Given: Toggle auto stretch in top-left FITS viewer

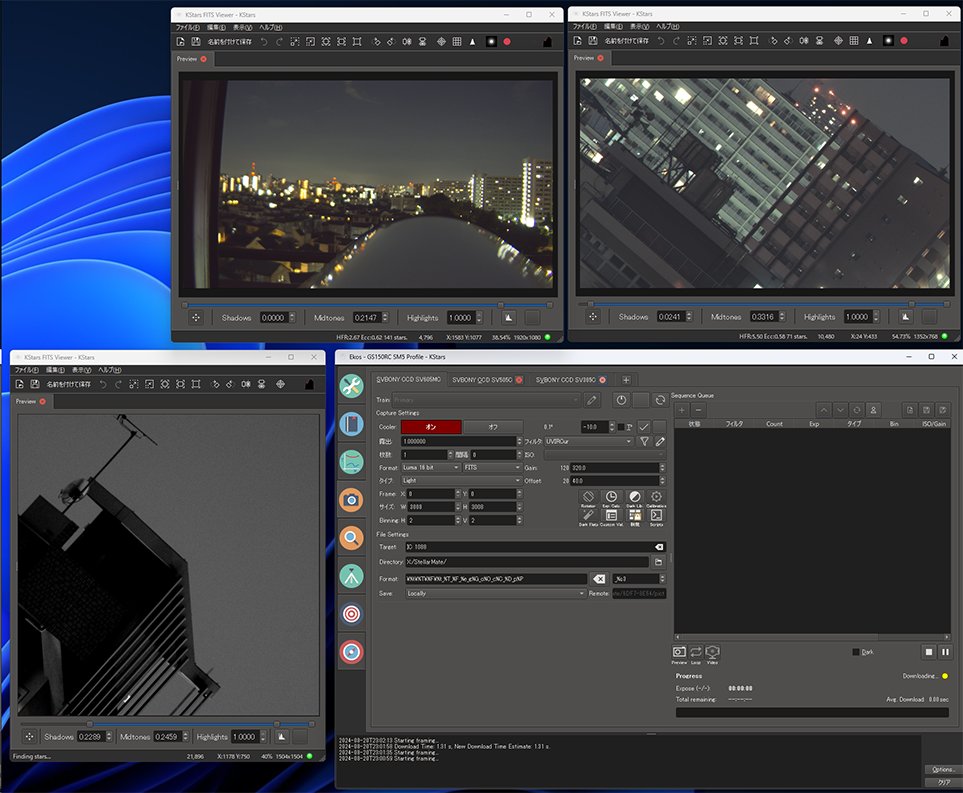Looking at the screenshot, I should point(509,318).
